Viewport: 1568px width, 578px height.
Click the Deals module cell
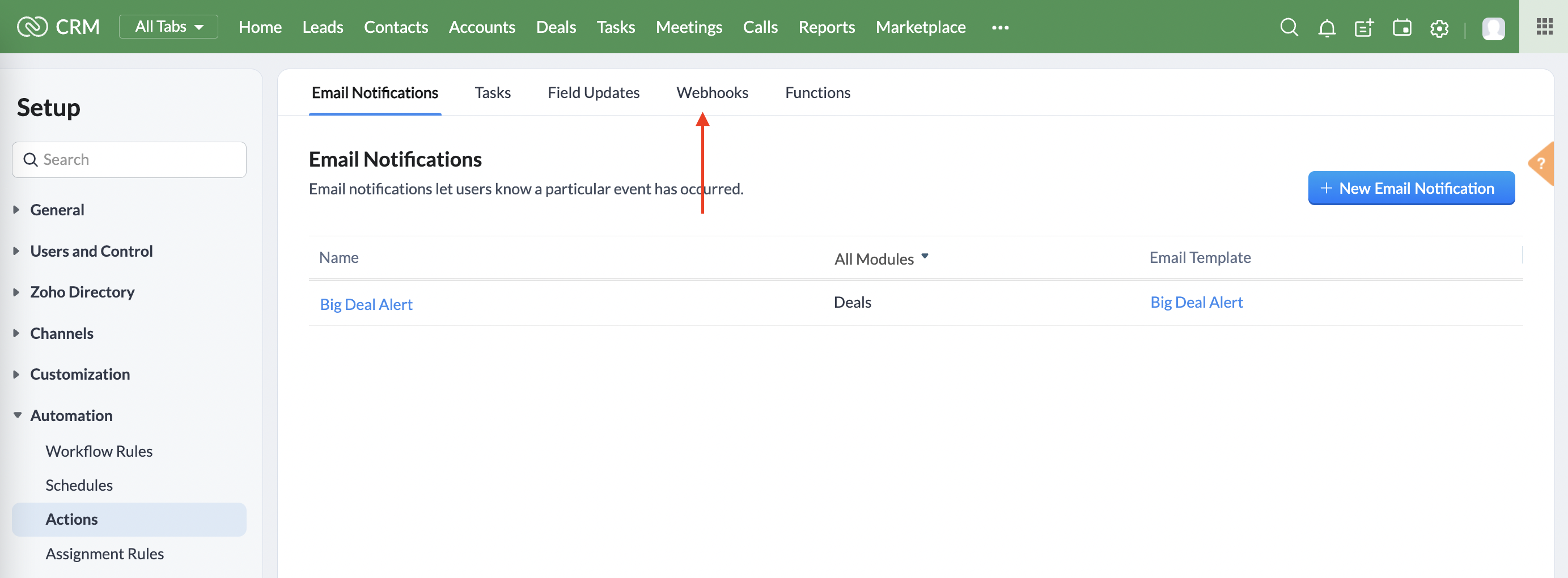(852, 302)
